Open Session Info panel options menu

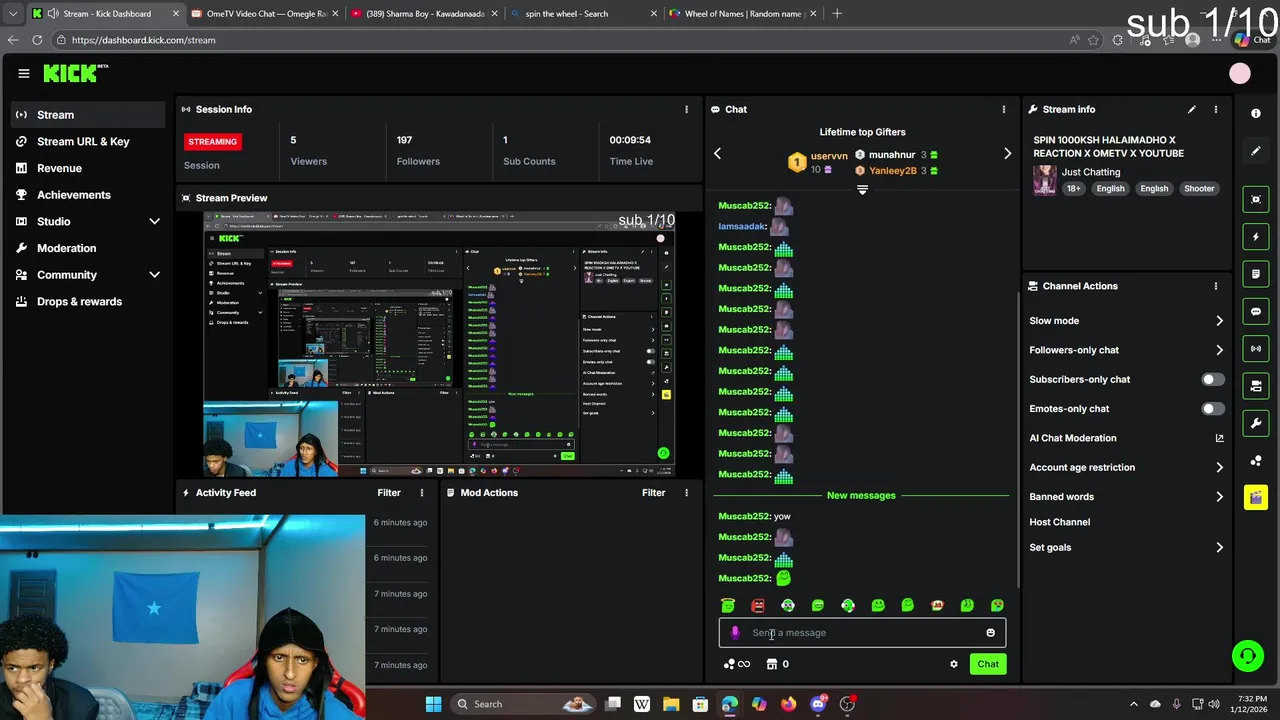(x=686, y=109)
